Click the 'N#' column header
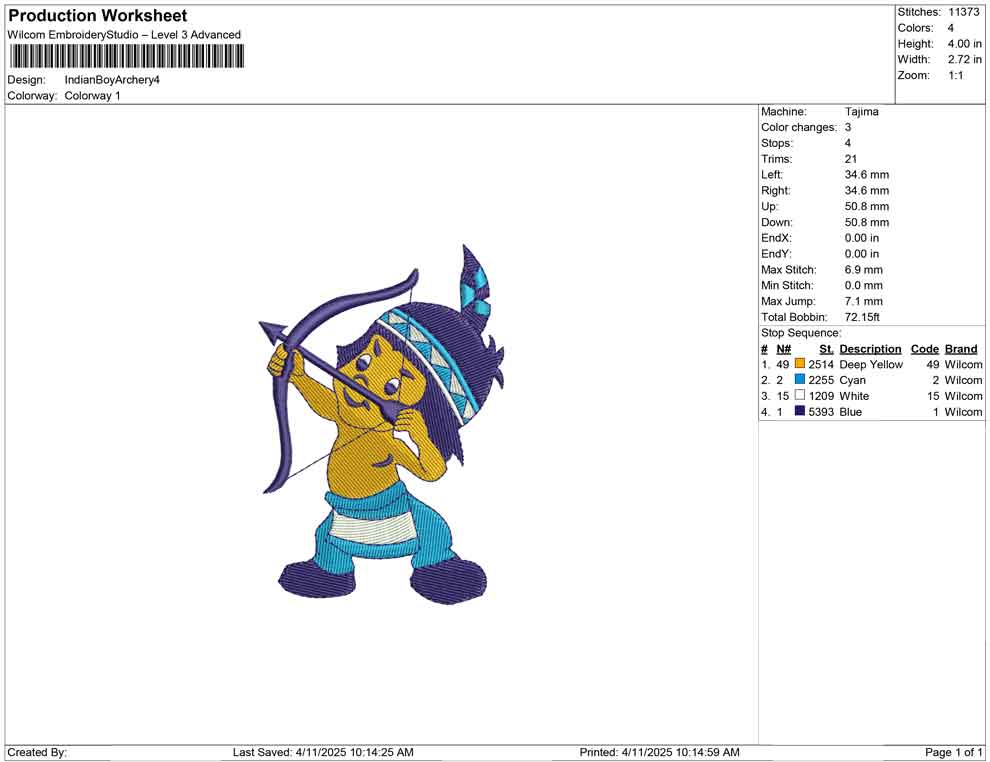 (x=784, y=348)
